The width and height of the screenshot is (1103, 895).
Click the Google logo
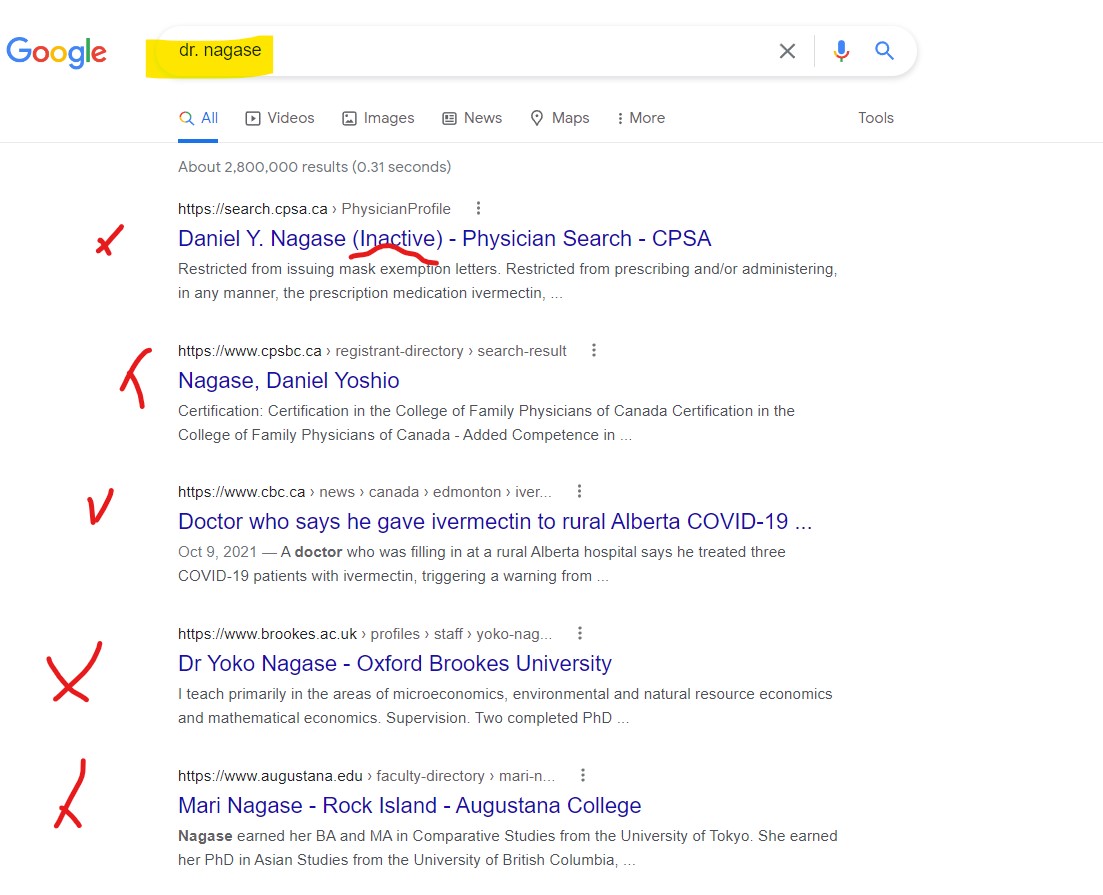[x=56, y=52]
